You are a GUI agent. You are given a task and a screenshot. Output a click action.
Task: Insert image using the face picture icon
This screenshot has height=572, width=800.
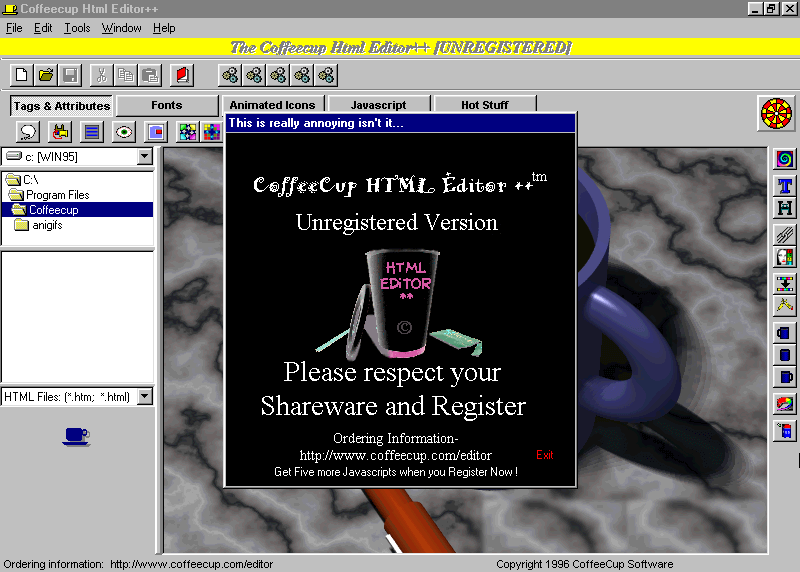pyautogui.click(x=785, y=257)
